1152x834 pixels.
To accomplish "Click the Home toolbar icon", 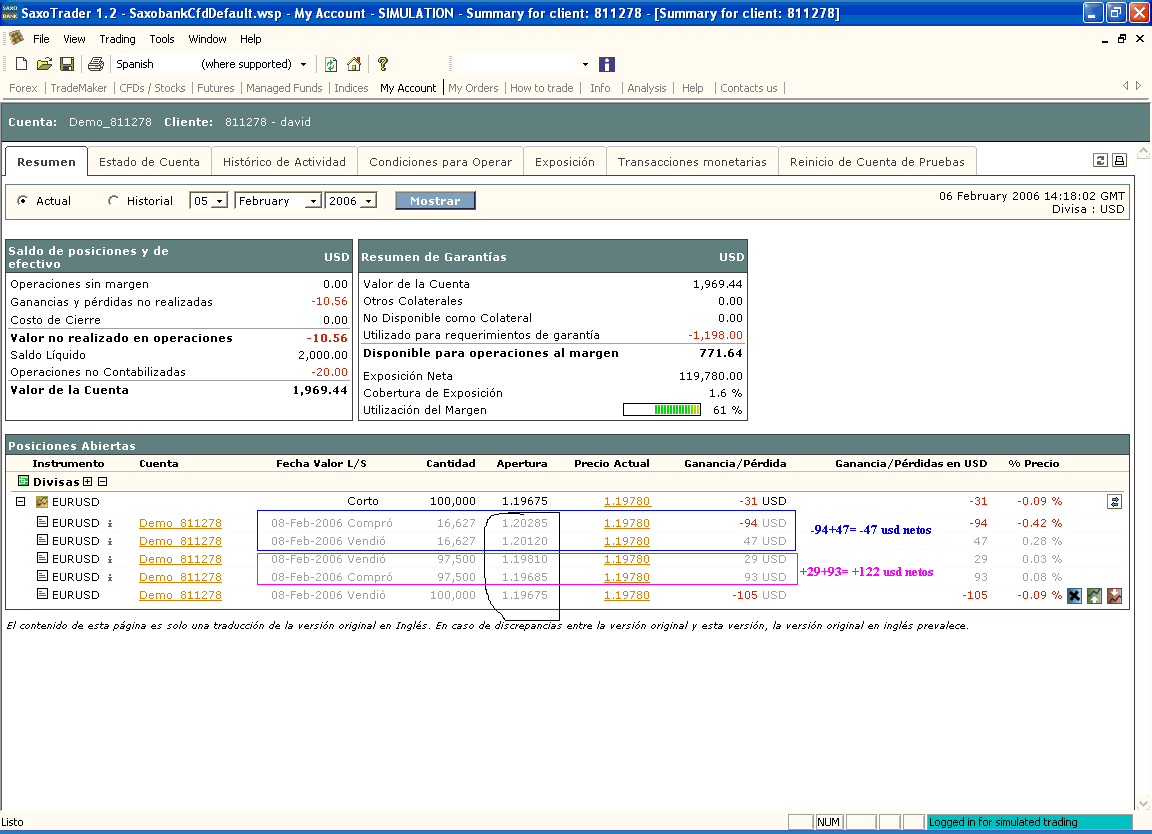I will [x=354, y=64].
